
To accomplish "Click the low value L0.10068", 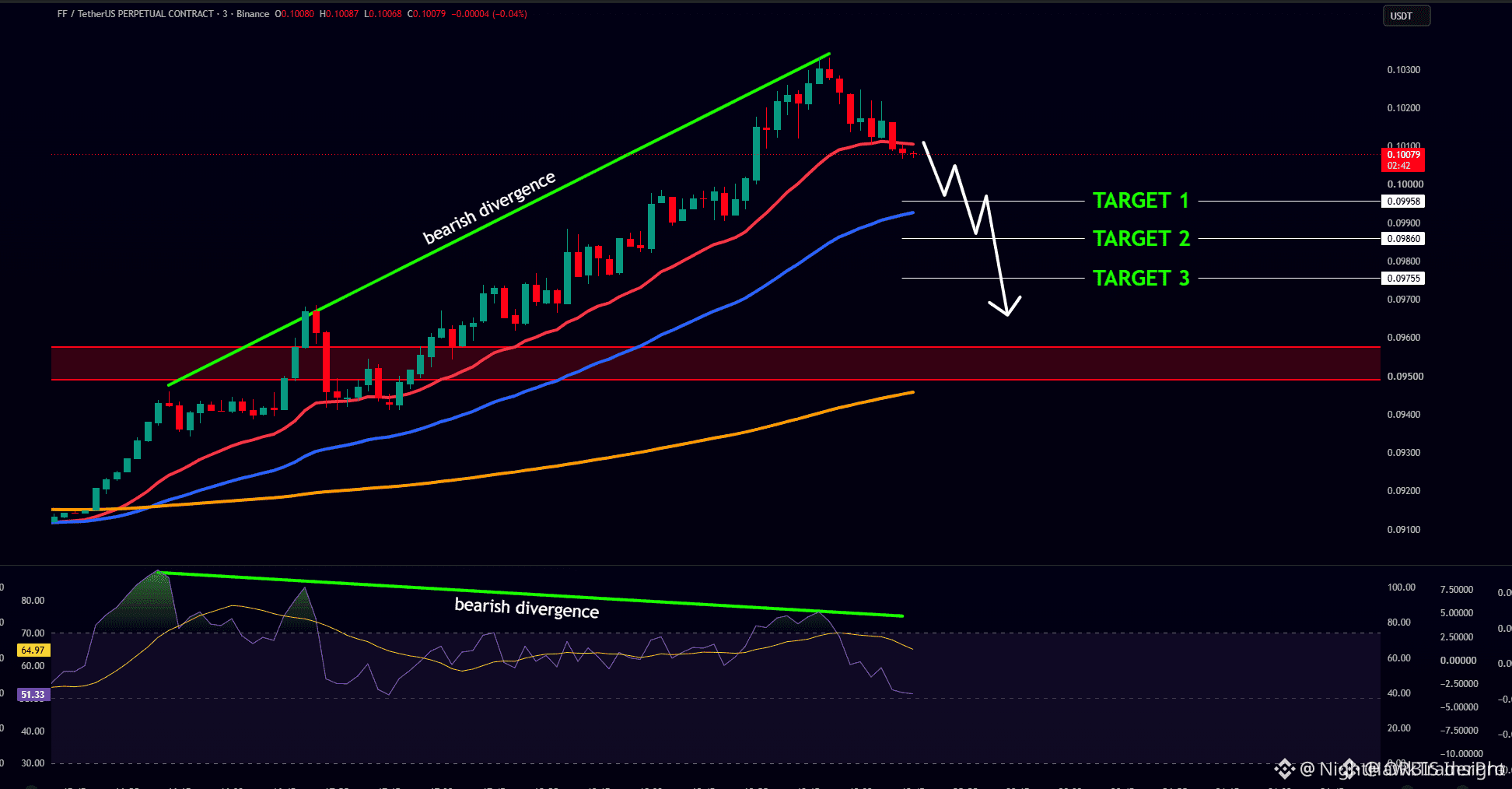I will (x=383, y=14).
